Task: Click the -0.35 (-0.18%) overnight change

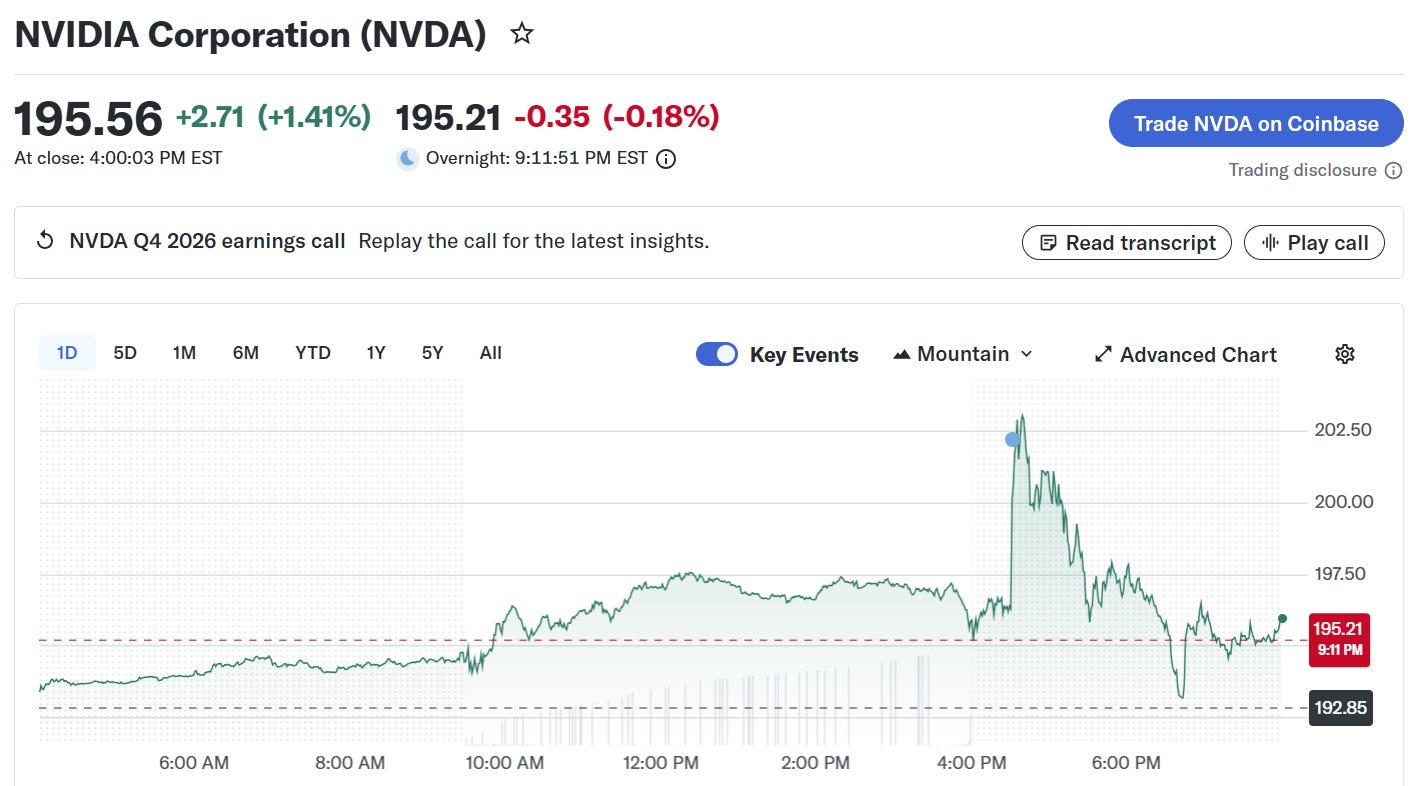Action: point(617,117)
